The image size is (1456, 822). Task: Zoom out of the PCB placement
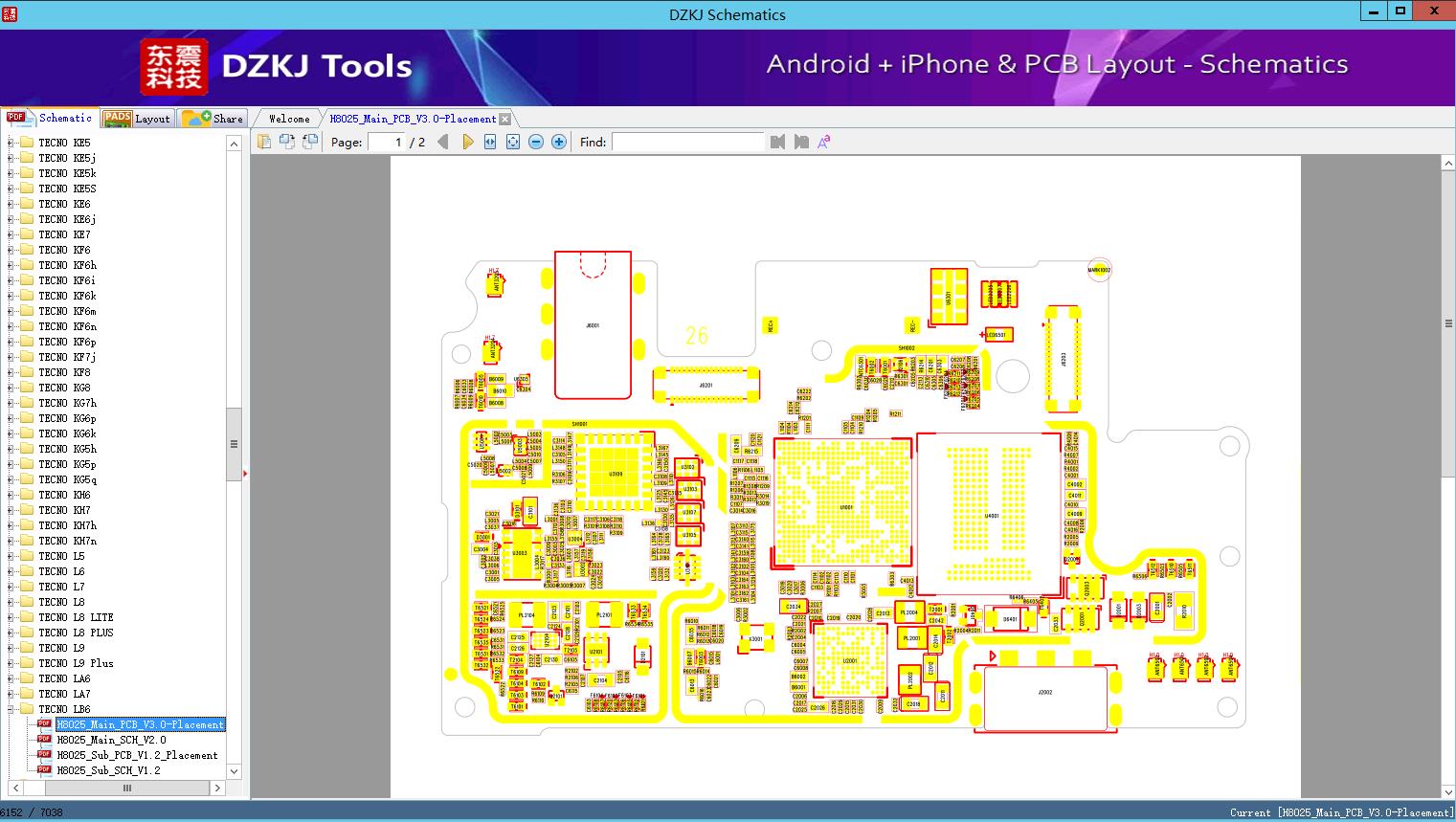point(536,142)
